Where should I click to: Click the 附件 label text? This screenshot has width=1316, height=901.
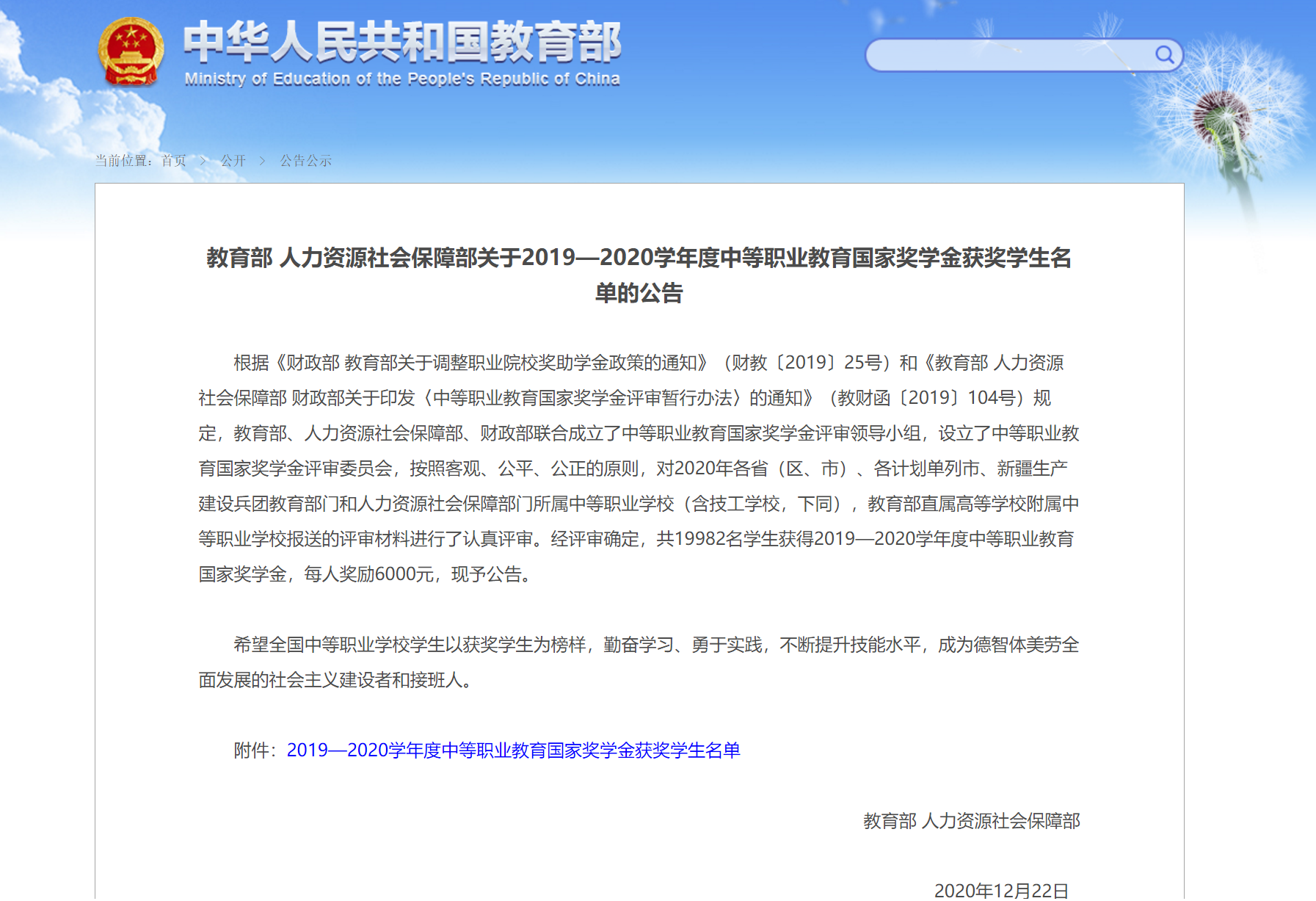[x=254, y=750]
